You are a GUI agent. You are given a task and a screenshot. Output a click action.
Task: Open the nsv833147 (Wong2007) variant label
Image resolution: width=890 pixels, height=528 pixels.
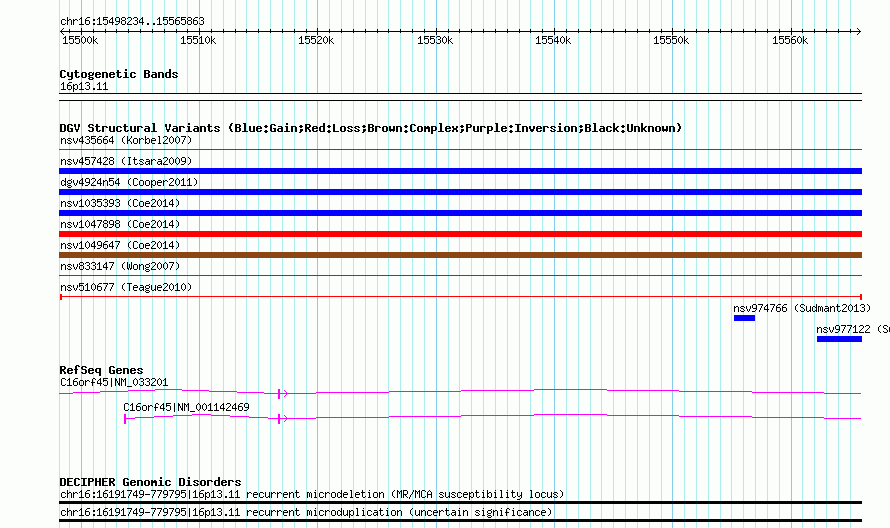pyautogui.click(x=120, y=266)
